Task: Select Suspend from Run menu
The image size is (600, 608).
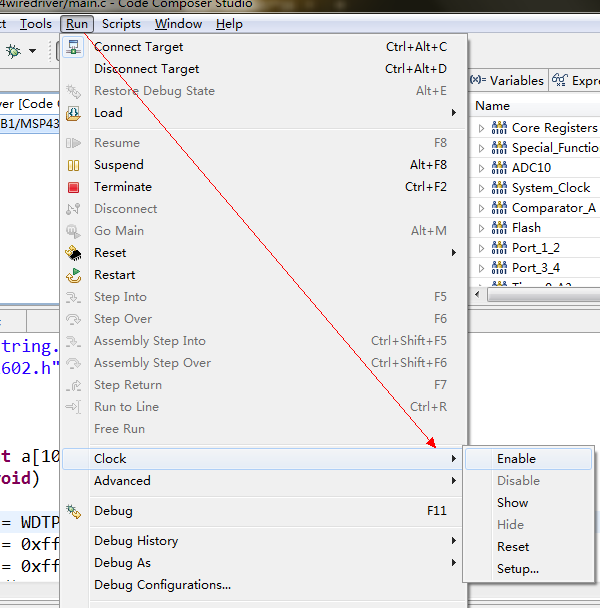Action: pyautogui.click(x=264, y=165)
